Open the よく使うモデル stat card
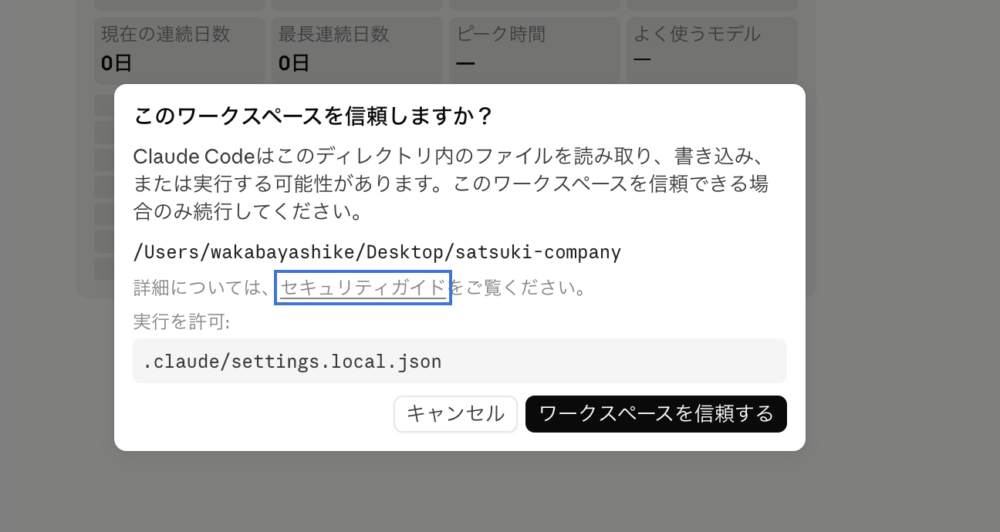Viewport: 1000px width, 532px height. (710, 48)
